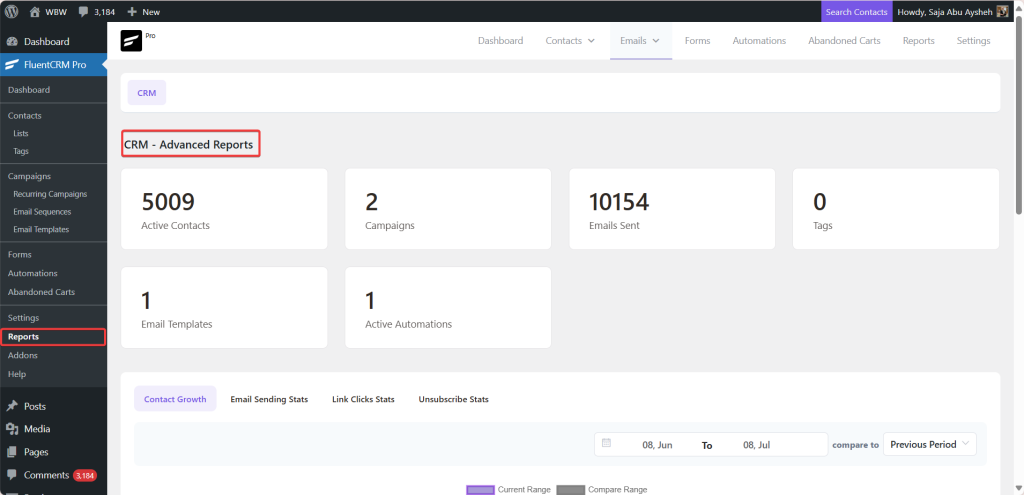
Task: Open user avatar for Saja Abu Aysheh
Action: coord(1002,12)
